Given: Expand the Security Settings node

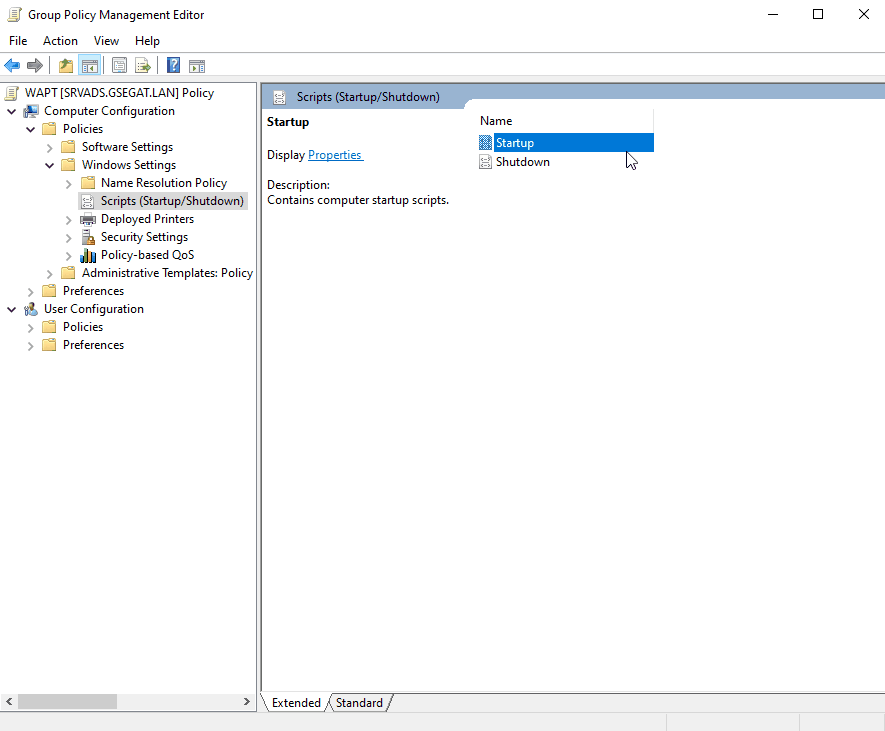Looking at the screenshot, I should point(69,237).
